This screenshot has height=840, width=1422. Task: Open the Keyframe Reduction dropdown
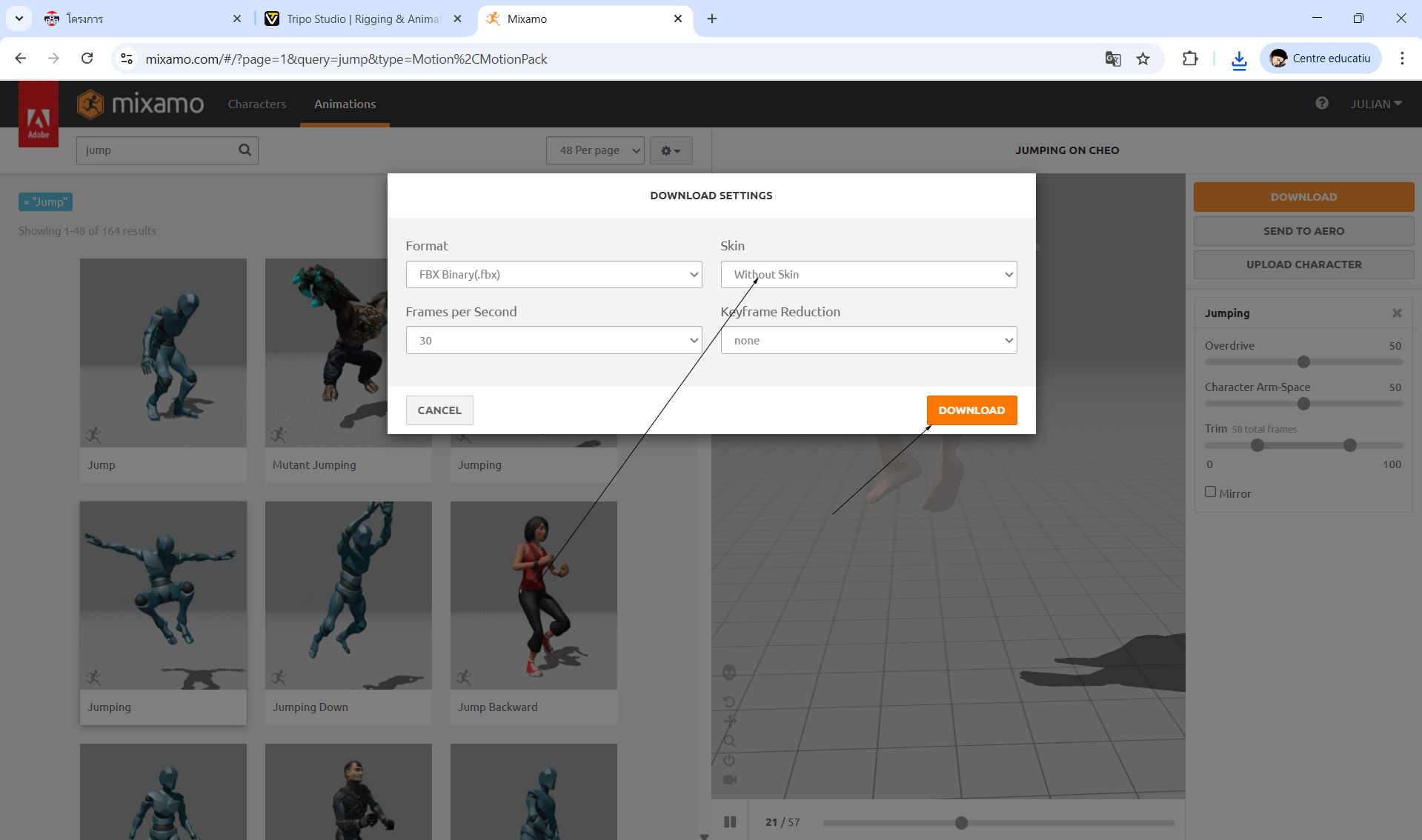(868, 341)
